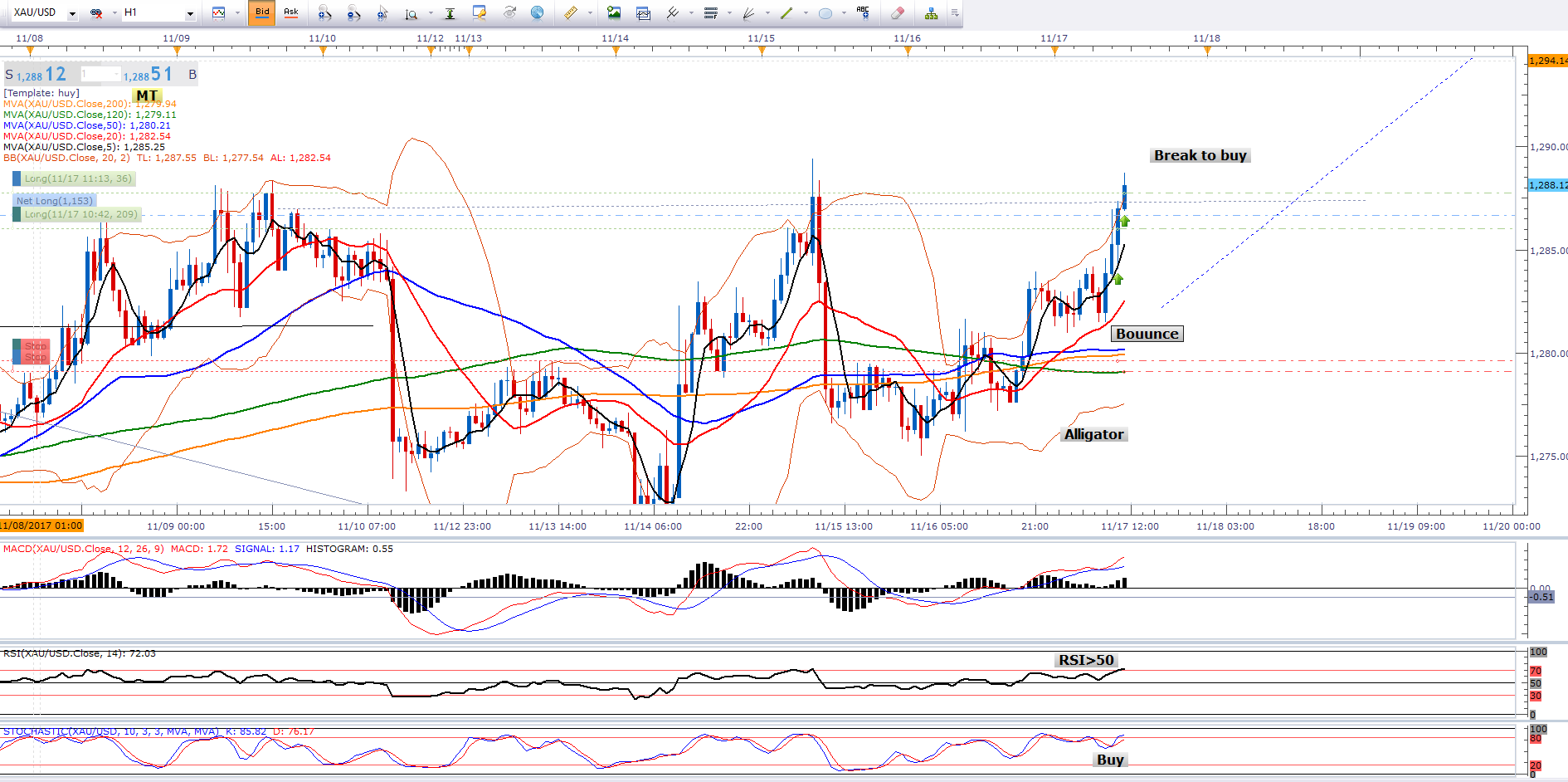
Task: Click the zoom in magnifier icon
Action: point(324,12)
